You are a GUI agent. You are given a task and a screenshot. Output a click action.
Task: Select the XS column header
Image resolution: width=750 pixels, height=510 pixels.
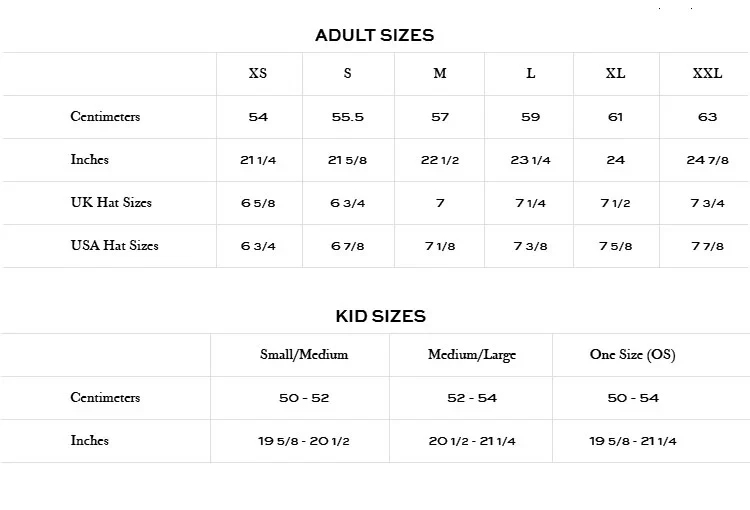click(258, 74)
